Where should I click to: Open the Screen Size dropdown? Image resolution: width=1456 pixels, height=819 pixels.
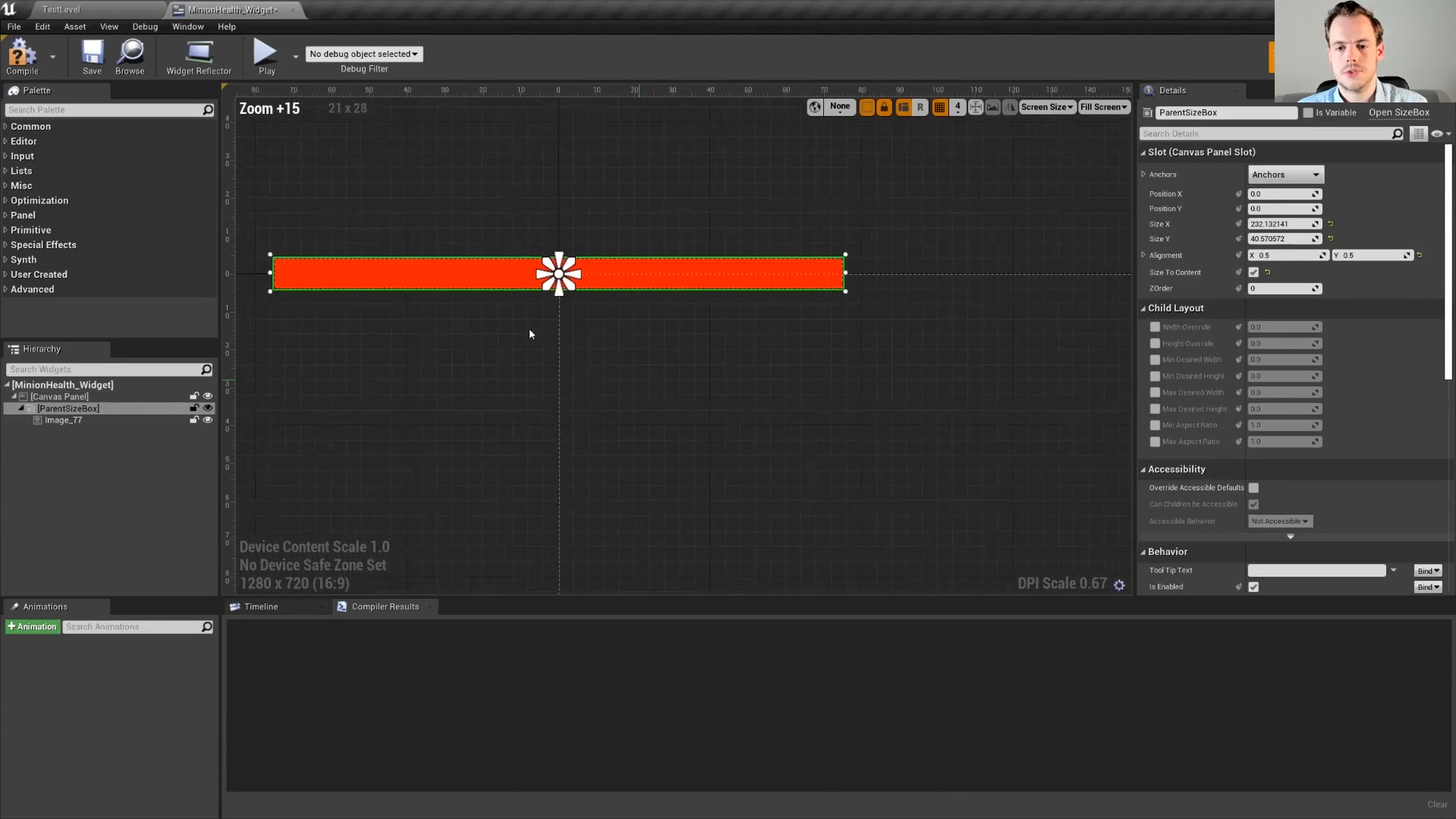(1046, 108)
